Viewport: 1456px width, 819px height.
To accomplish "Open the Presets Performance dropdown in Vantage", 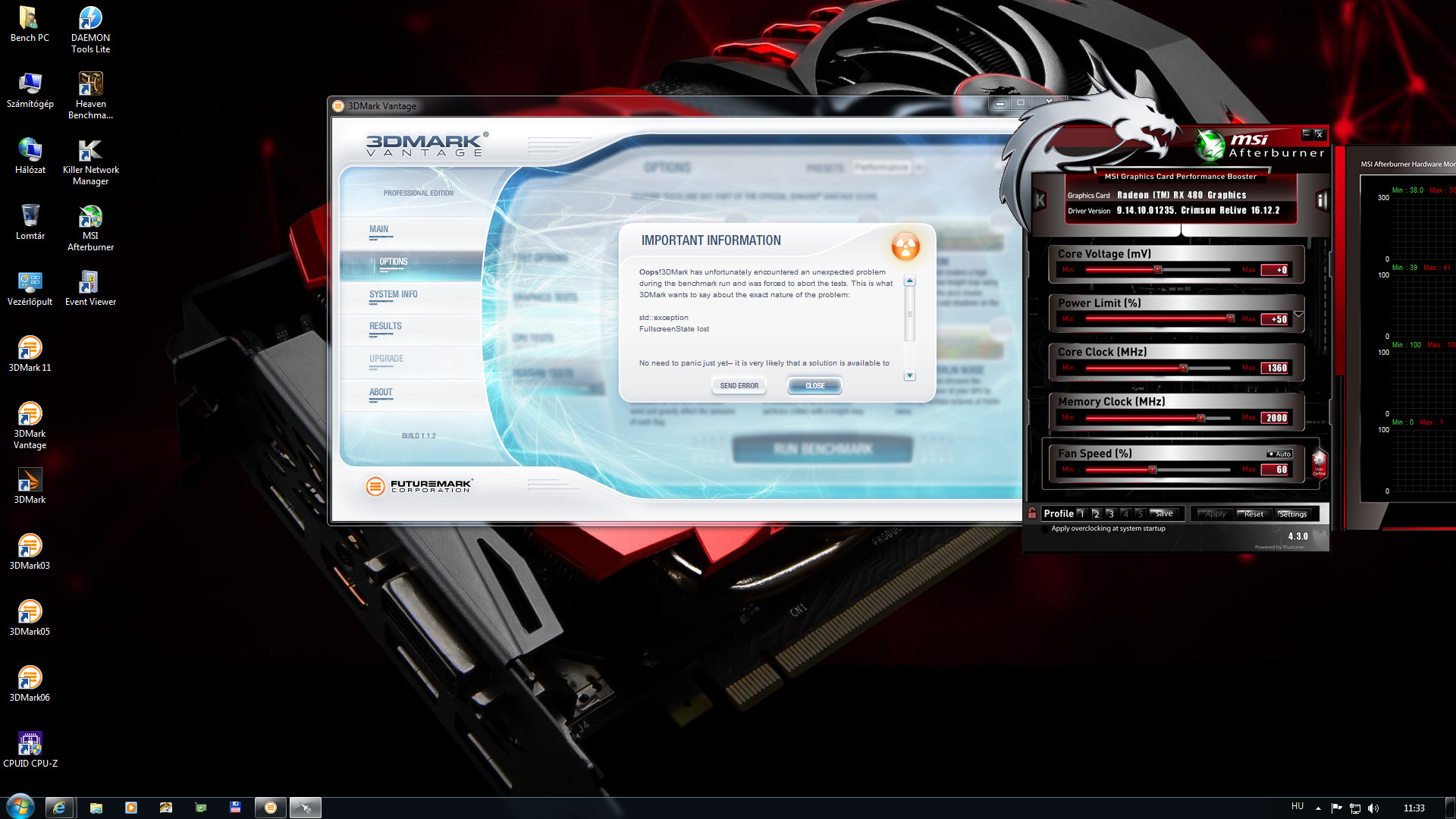I will click(x=888, y=167).
